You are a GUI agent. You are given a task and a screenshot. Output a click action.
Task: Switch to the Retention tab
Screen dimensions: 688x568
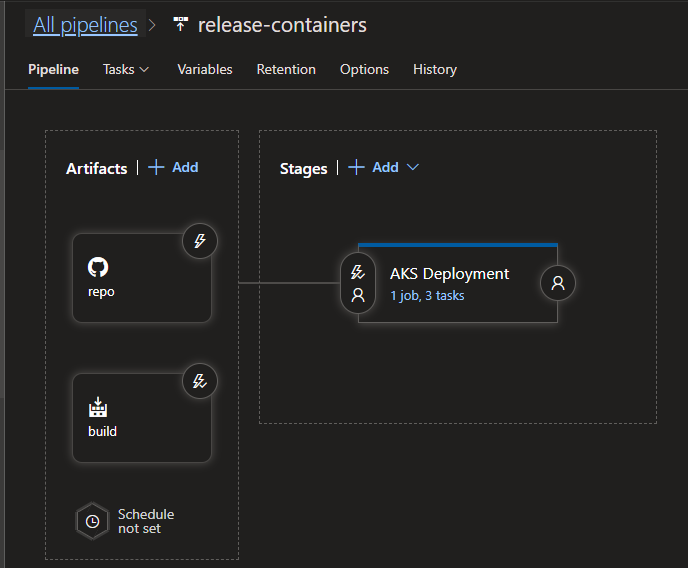click(286, 69)
